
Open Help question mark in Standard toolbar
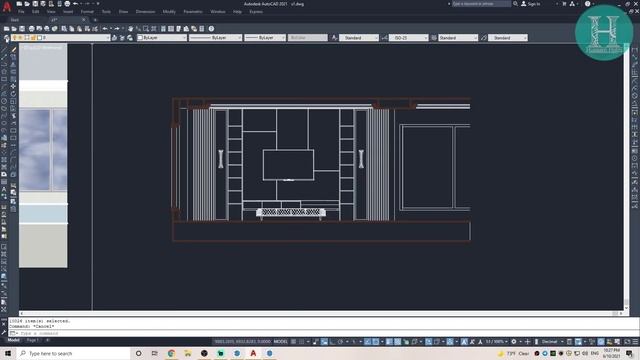(211, 29)
